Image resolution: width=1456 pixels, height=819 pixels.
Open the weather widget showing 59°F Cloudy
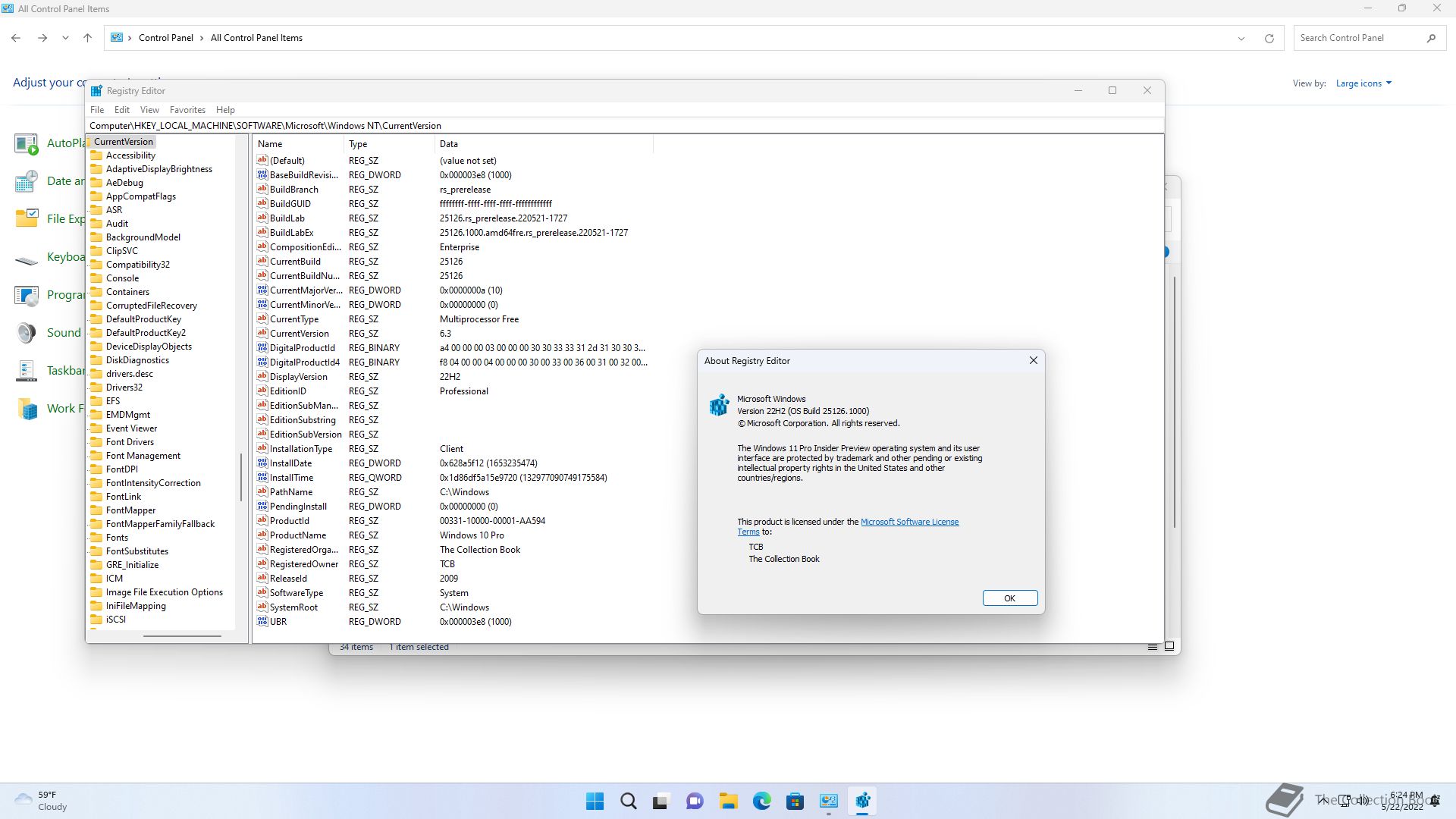coord(42,801)
